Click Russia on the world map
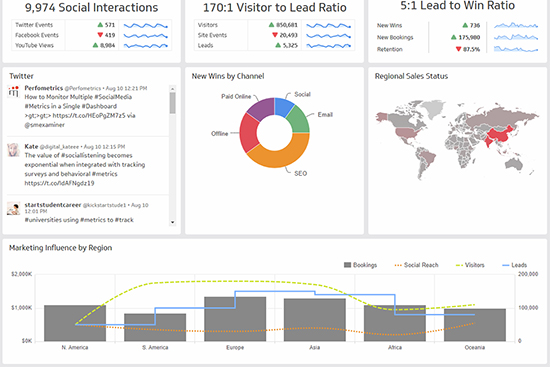 click(x=498, y=118)
